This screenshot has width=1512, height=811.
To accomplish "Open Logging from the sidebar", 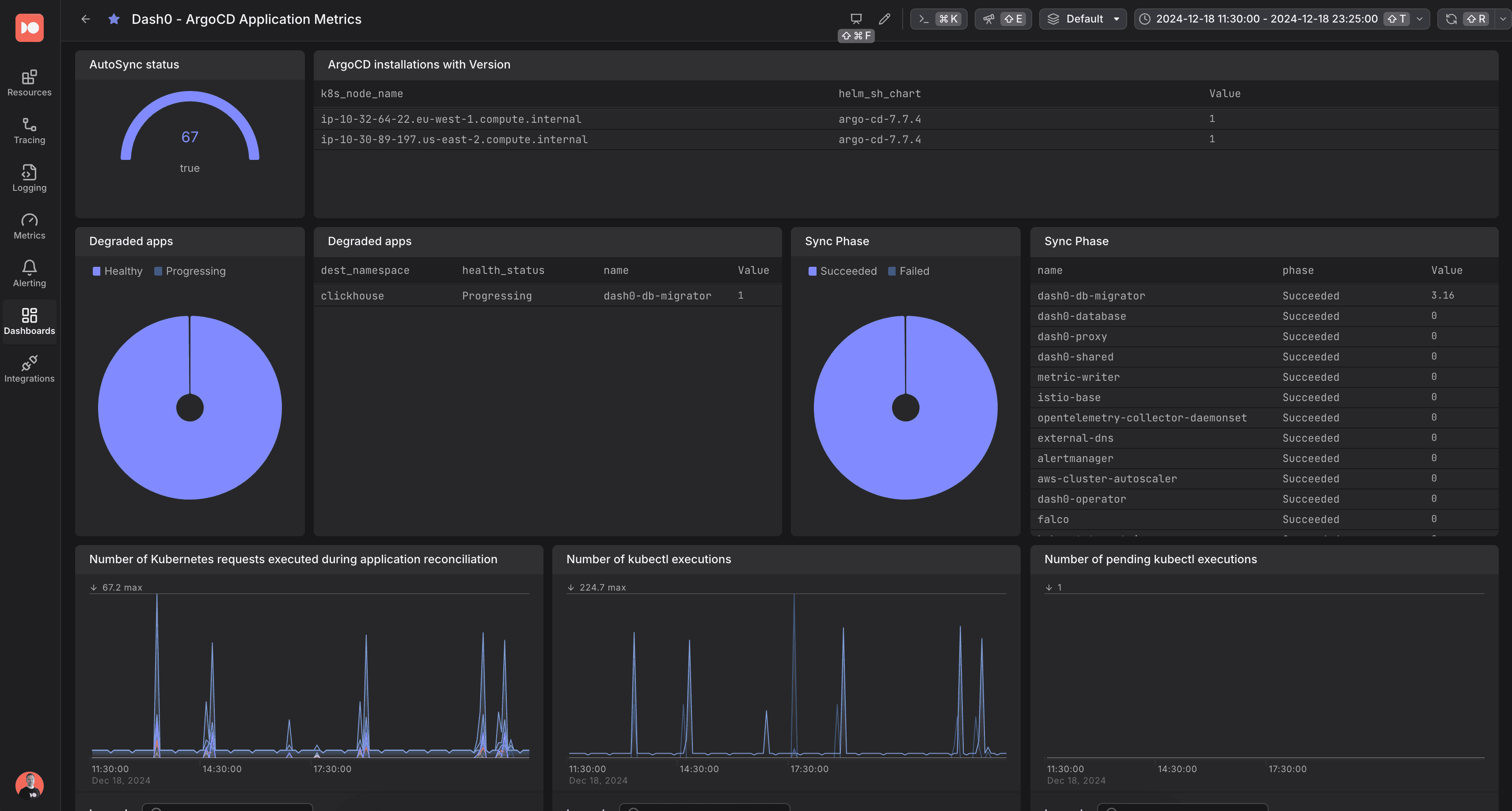I will point(29,178).
